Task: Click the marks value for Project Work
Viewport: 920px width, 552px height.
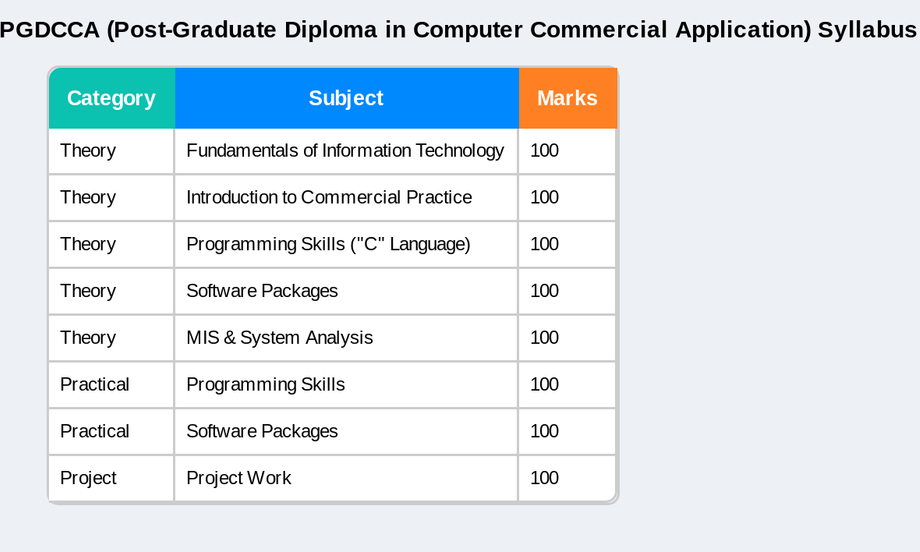Action: click(567, 479)
